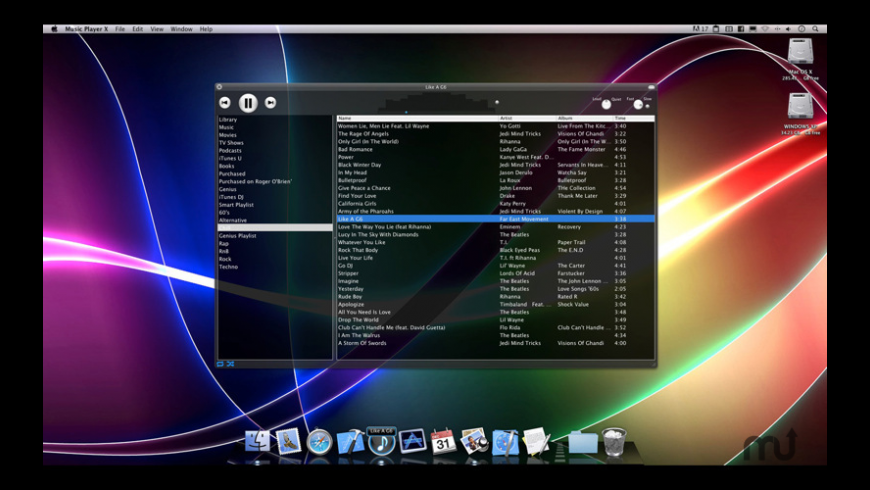Select the song Bad Romance
The height and width of the screenshot is (490, 870).
(x=356, y=149)
